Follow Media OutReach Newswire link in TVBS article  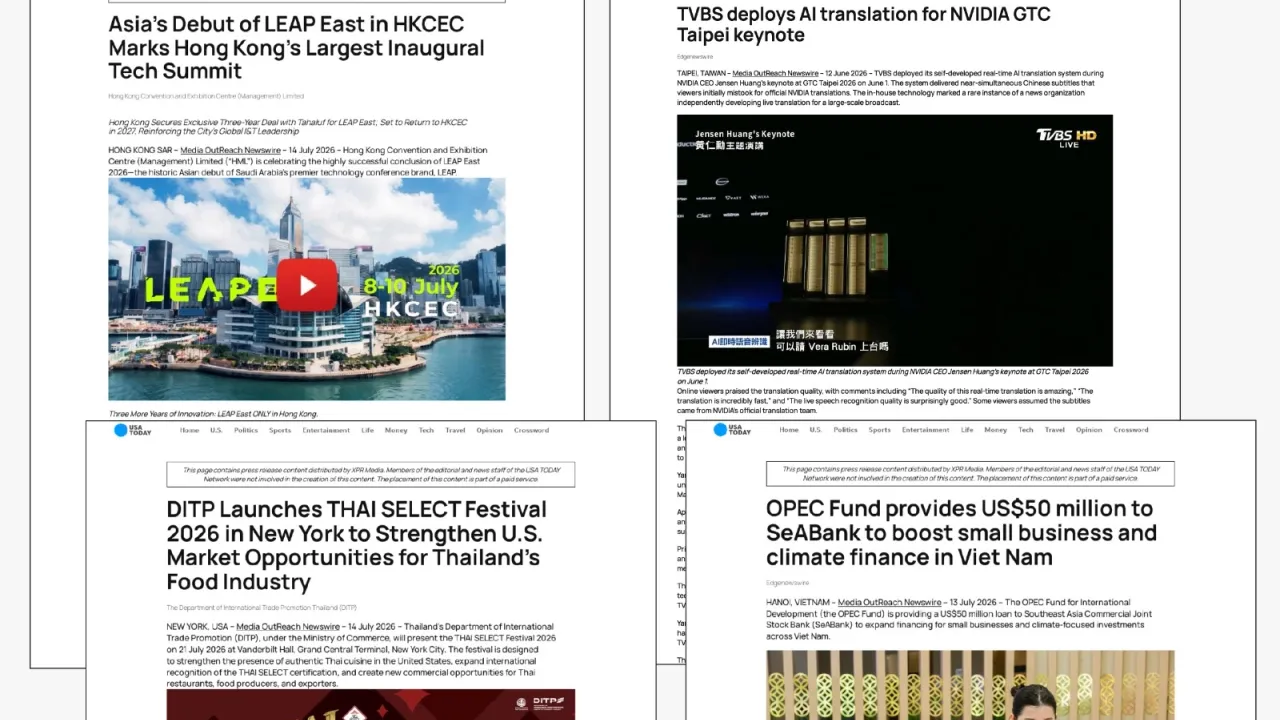pos(775,73)
